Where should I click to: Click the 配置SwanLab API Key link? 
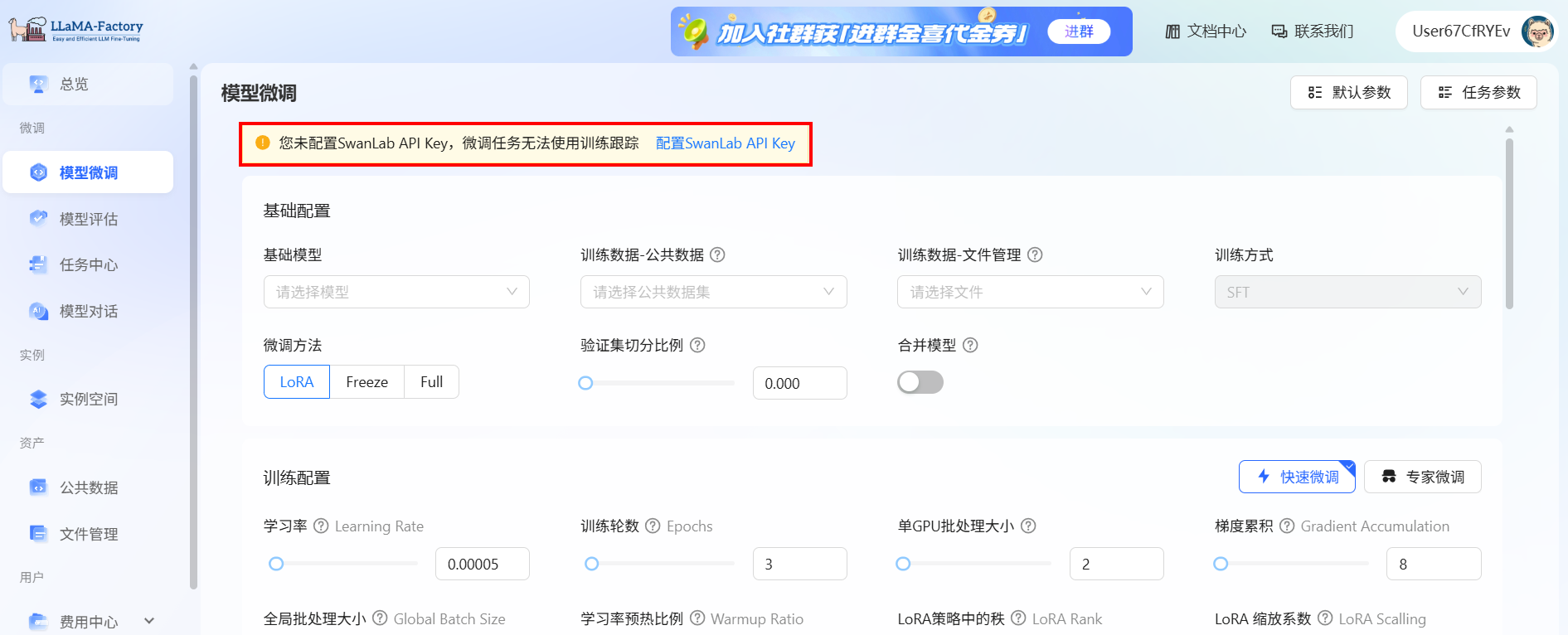tap(725, 143)
